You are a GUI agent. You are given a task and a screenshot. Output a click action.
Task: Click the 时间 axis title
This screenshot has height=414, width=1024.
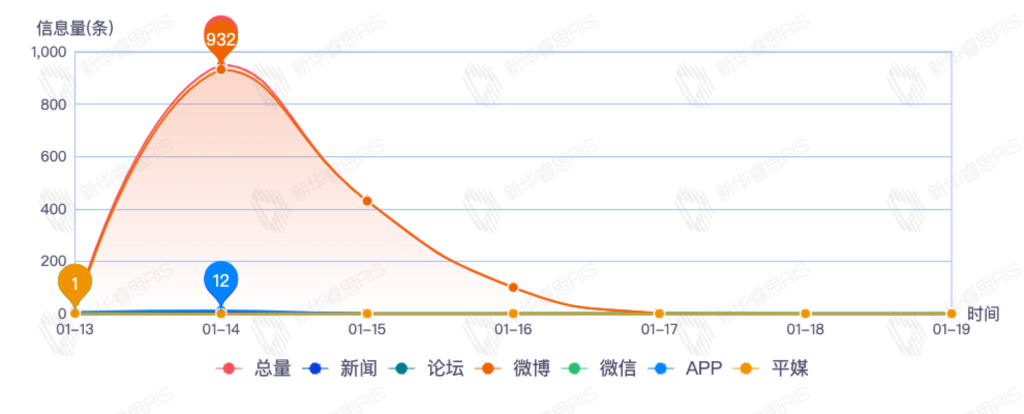(983, 314)
